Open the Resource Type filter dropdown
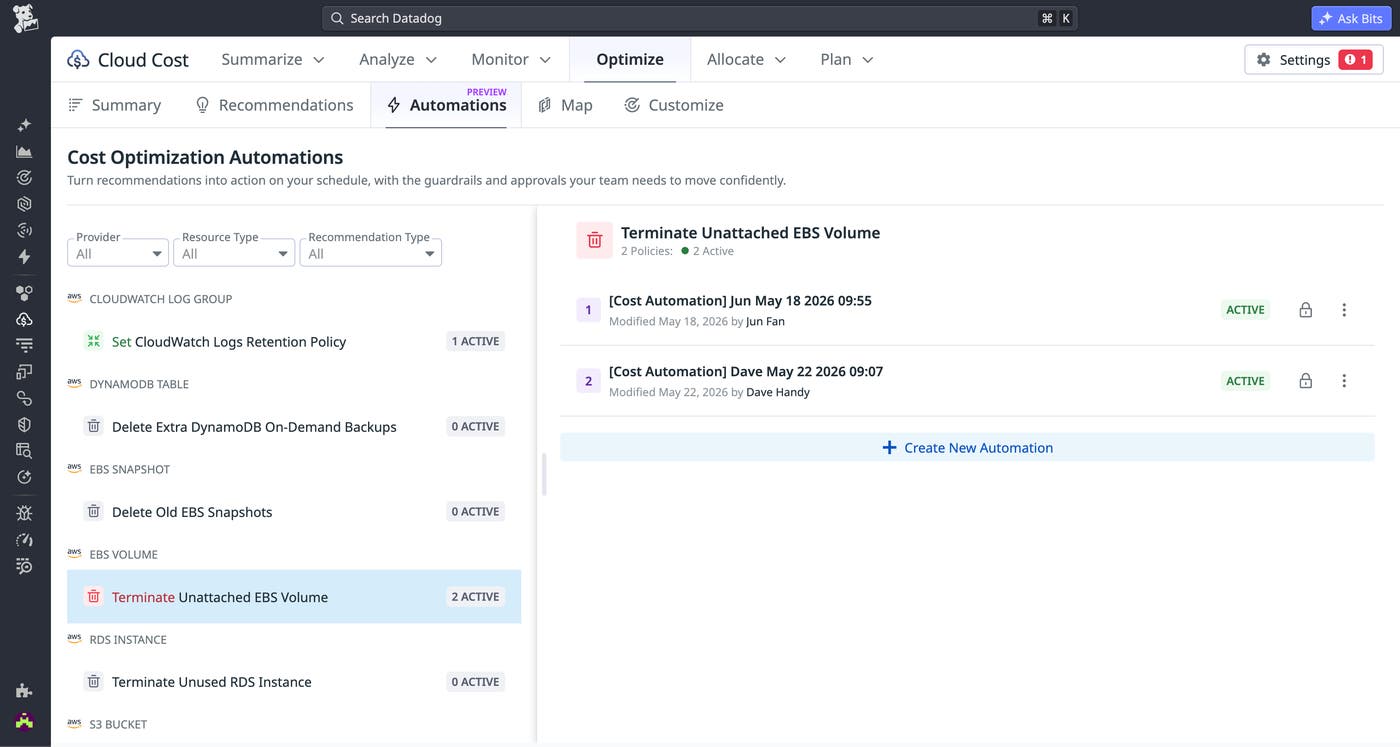The height and width of the screenshot is (747, 1400). (234, 253)
